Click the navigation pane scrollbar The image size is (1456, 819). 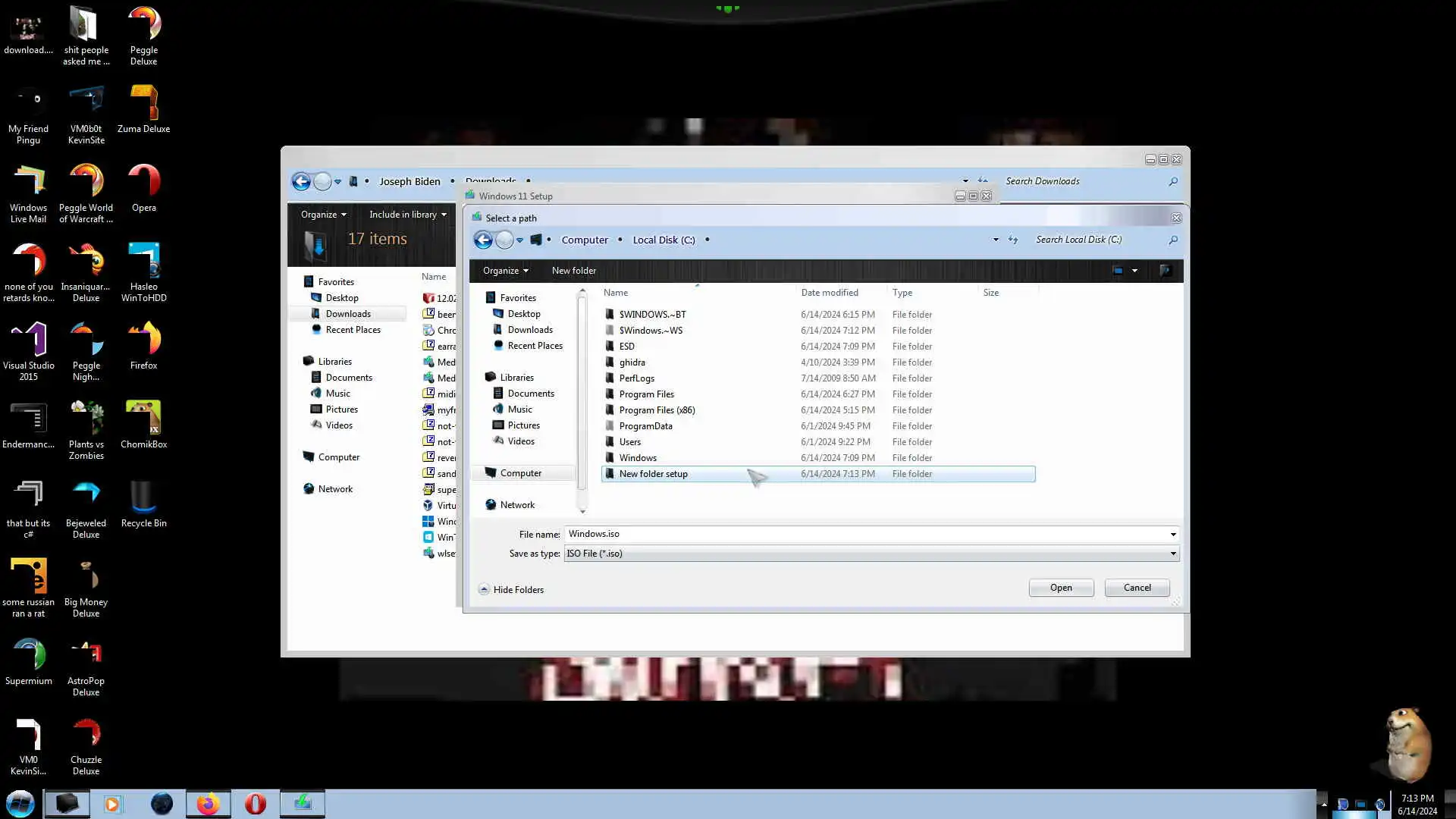click(x=582, y=394)
